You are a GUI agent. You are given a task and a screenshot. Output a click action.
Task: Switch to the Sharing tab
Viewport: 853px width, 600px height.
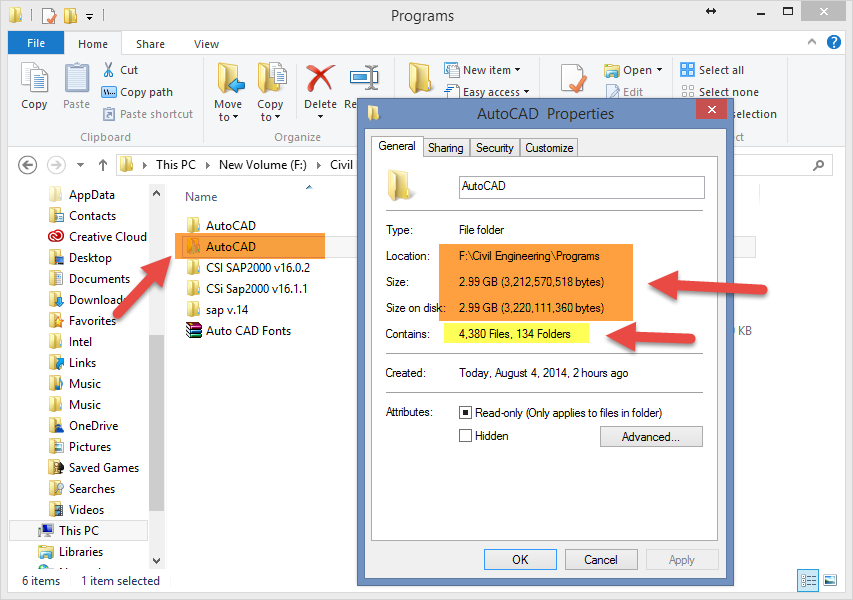tap(446, 146)
